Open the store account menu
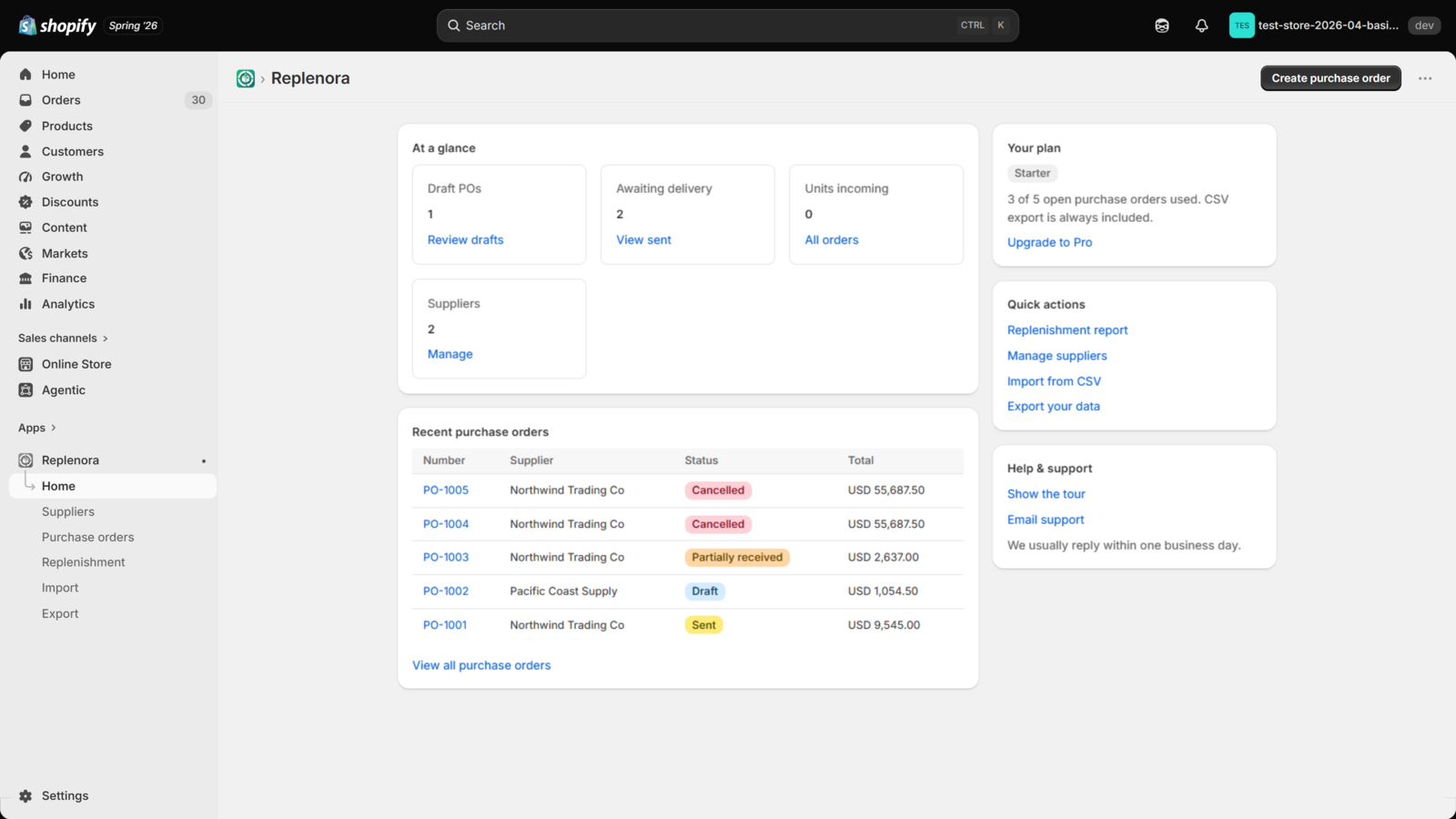The height and width of the screenshot is (819, 1456). (x=1314, y=25)
